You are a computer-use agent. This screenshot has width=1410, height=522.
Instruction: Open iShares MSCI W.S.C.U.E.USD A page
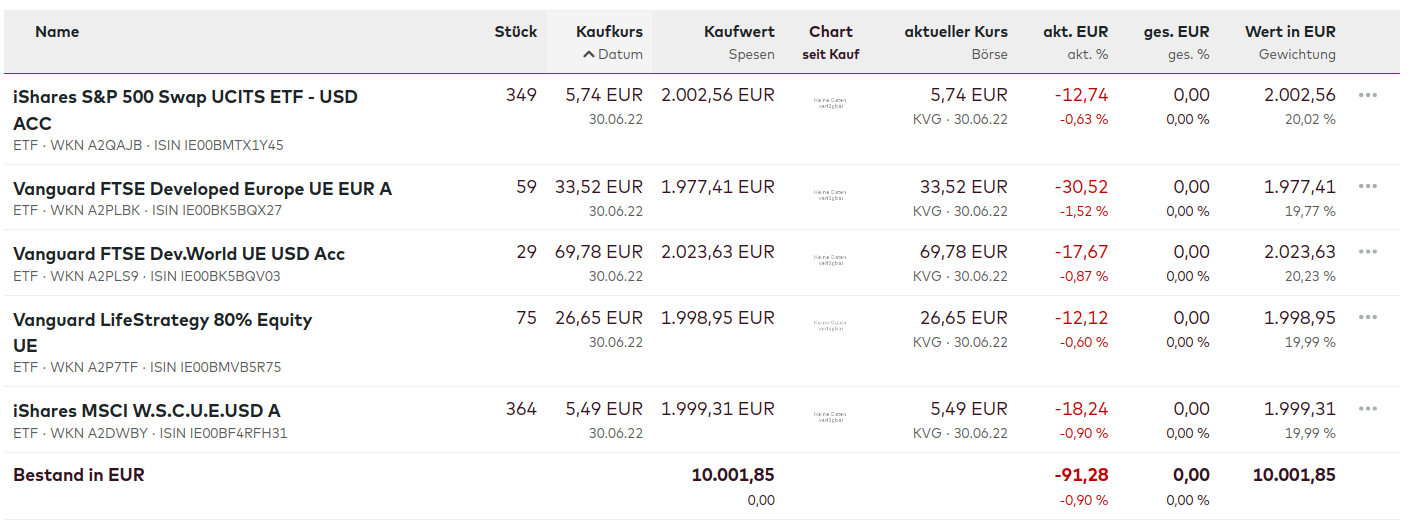[x=147, y=411]
